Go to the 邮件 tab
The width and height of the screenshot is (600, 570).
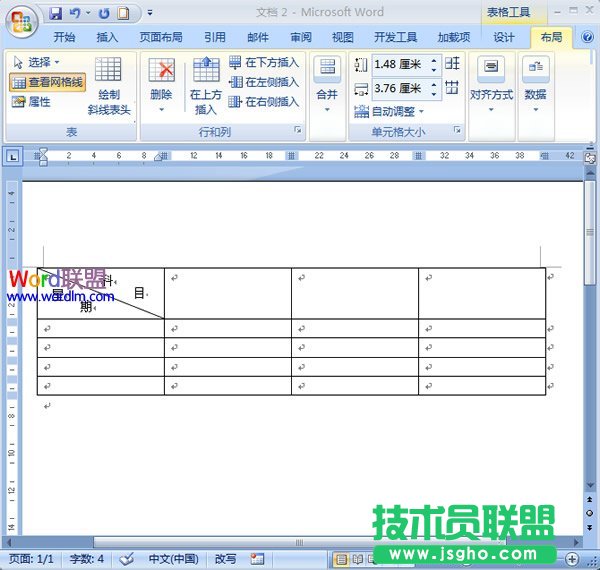click(258, 37)
